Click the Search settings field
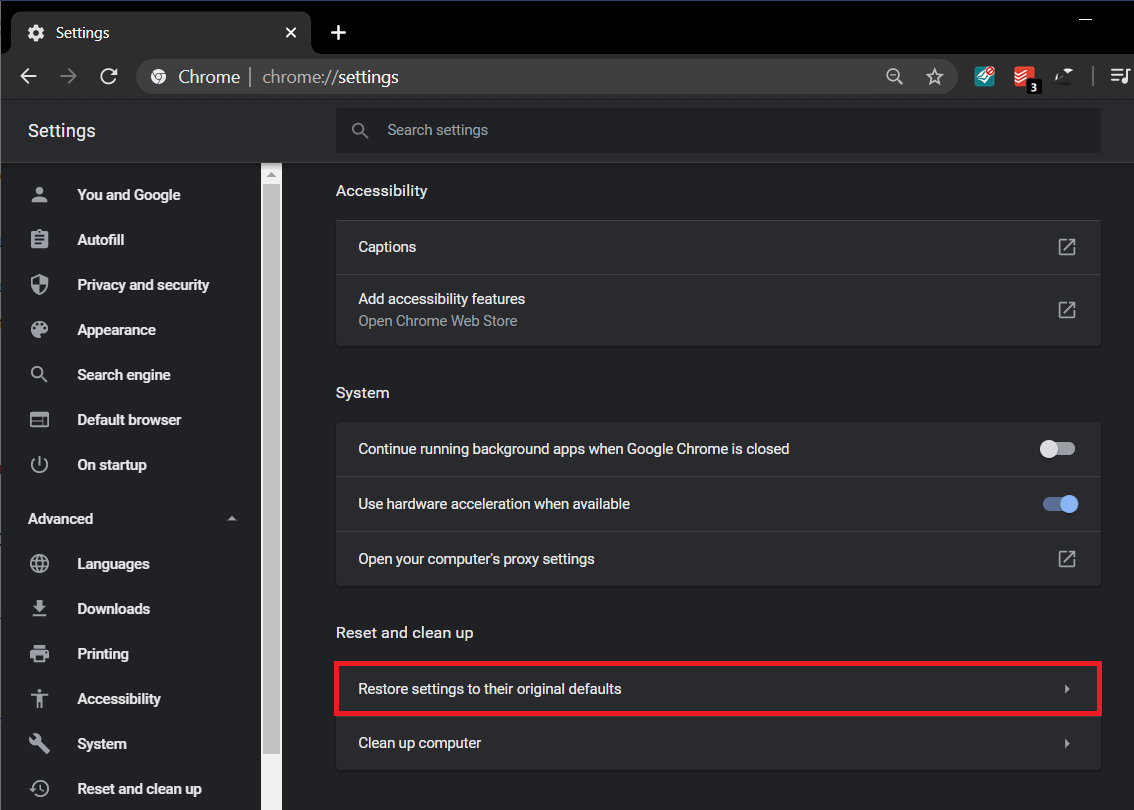 [717, 130]
